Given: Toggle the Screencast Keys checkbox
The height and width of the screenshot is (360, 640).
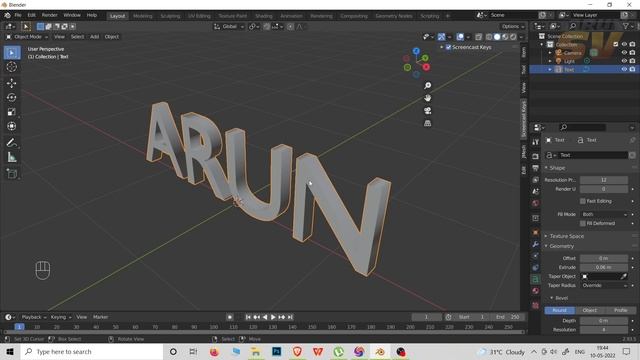Looking at the screenshot, I should click(449, 47).
